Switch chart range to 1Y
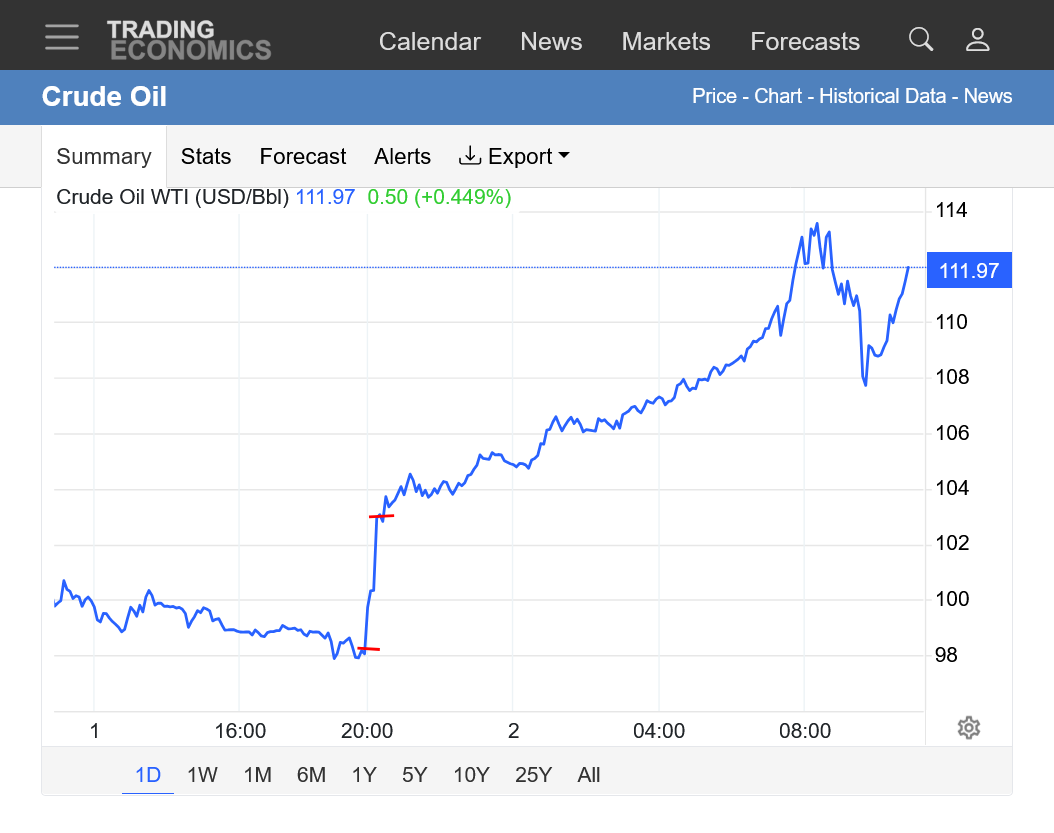The width and height of the screenshot is (1054, 833). (364, 775)
